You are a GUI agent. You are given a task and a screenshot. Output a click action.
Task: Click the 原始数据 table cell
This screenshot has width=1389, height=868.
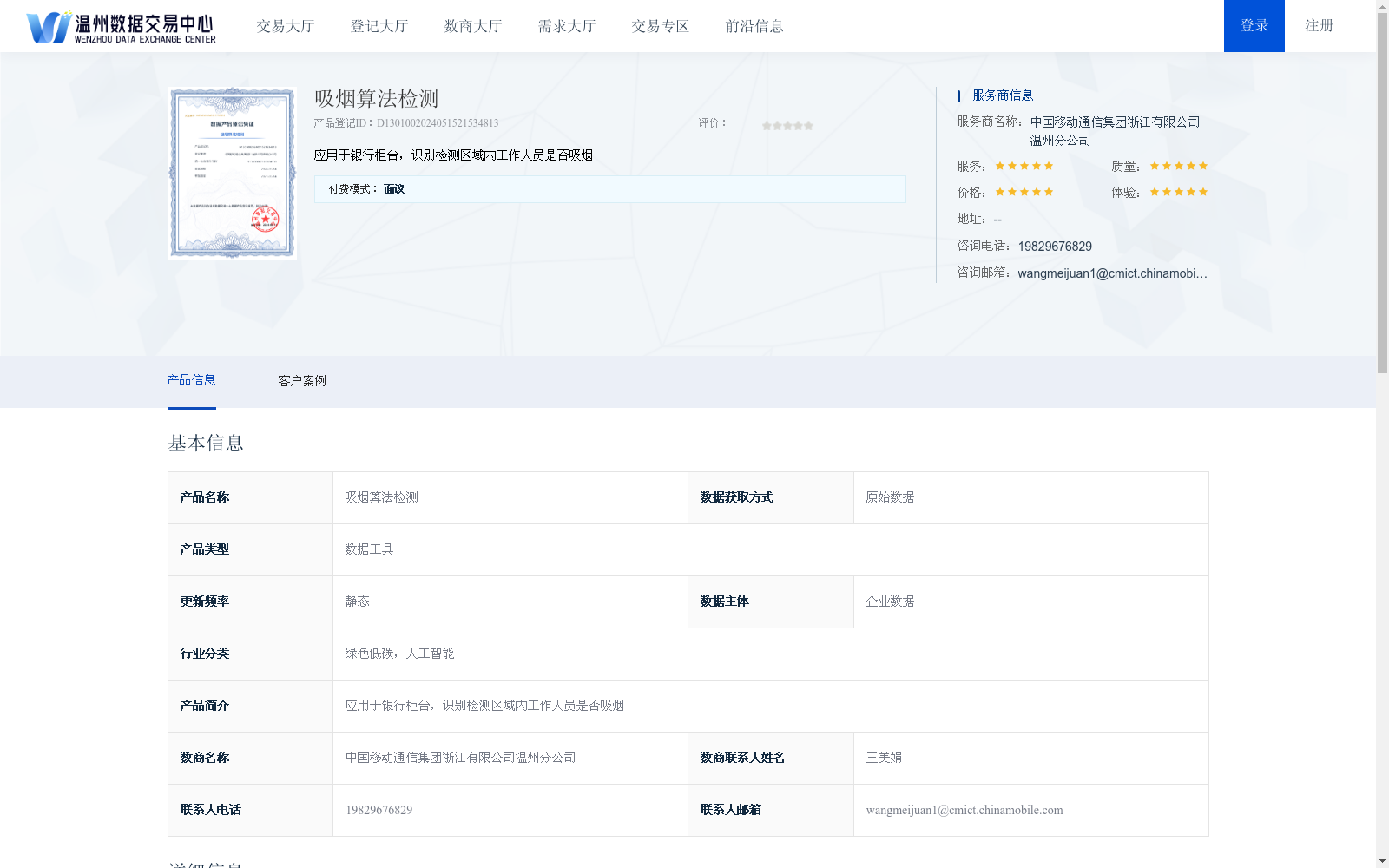1030,497
